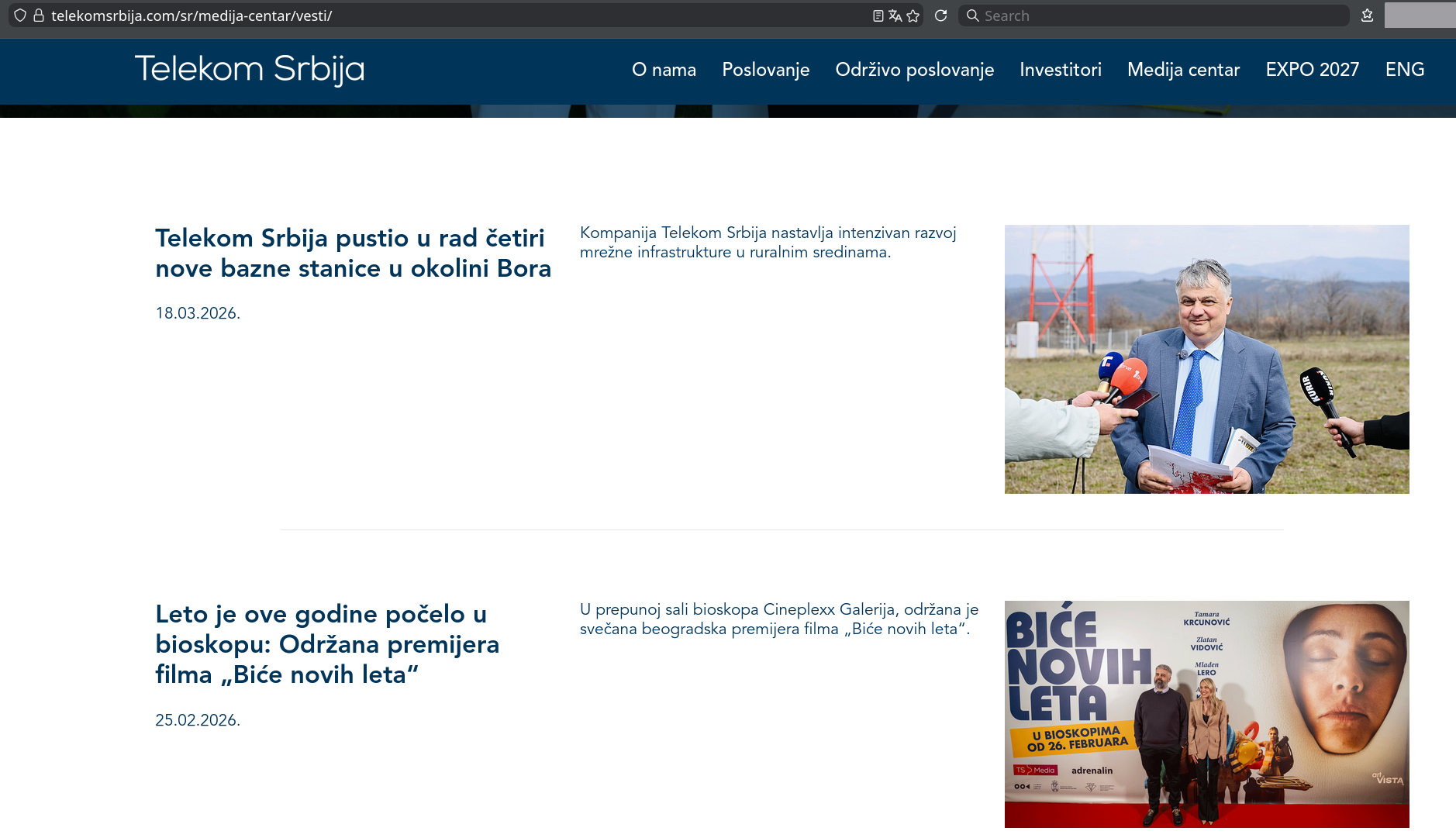Click the search magnifier icon

[972, 16]
